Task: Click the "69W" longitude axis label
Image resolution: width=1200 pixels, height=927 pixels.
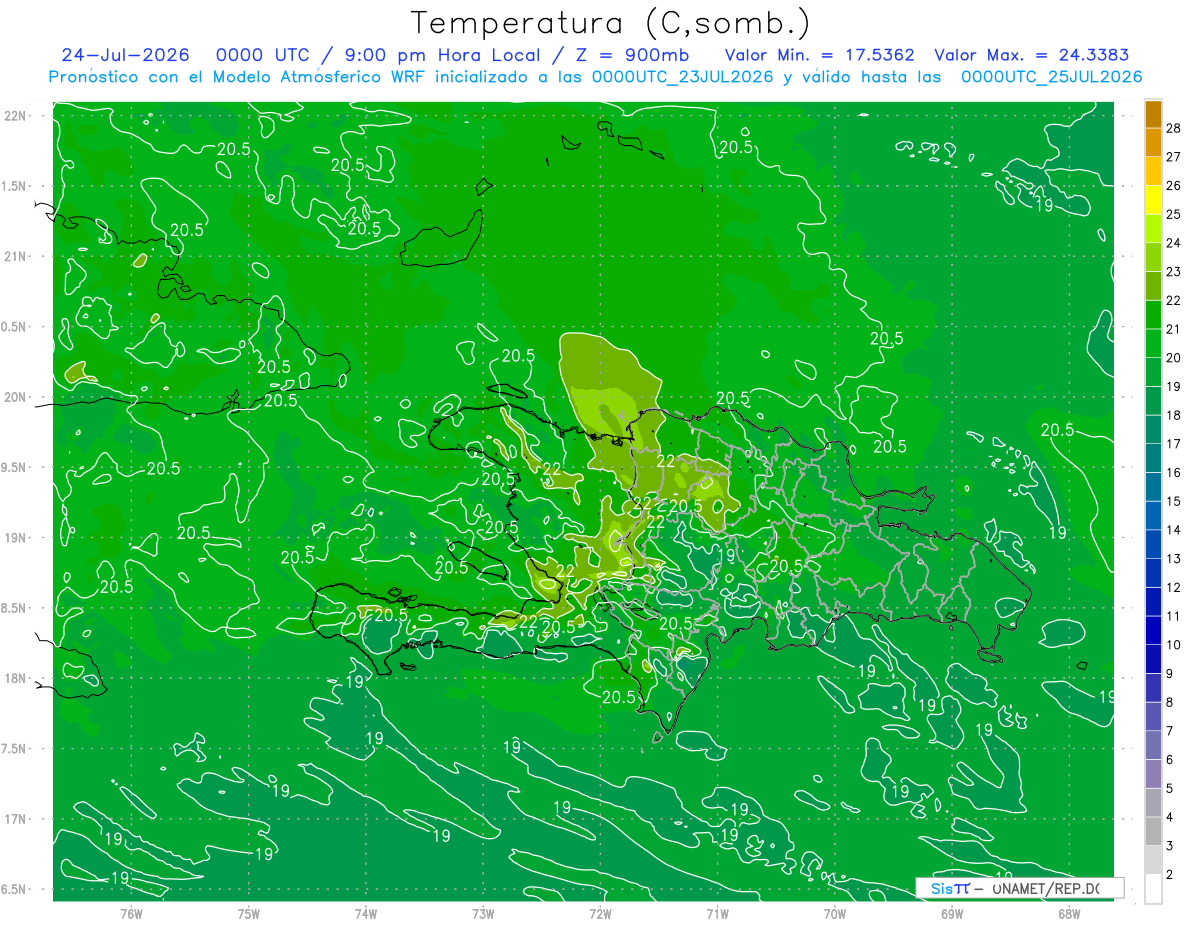Action: click(x=952, y=914)
